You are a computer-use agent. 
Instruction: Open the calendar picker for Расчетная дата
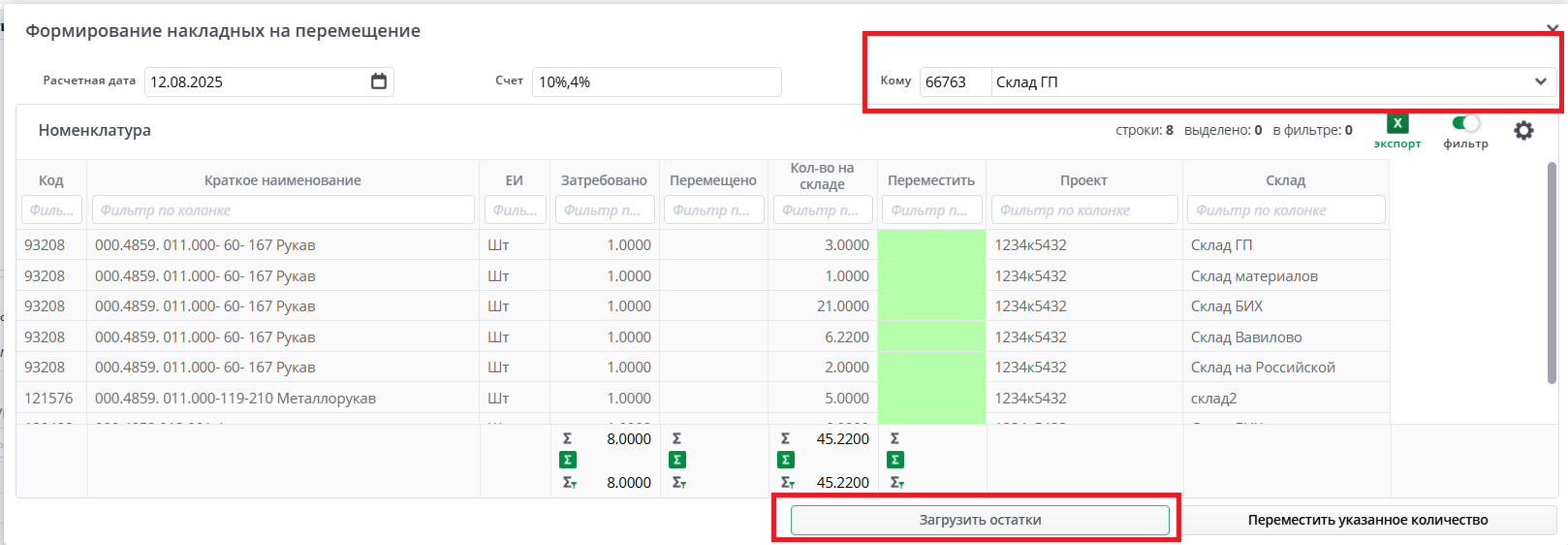point(379,81)
